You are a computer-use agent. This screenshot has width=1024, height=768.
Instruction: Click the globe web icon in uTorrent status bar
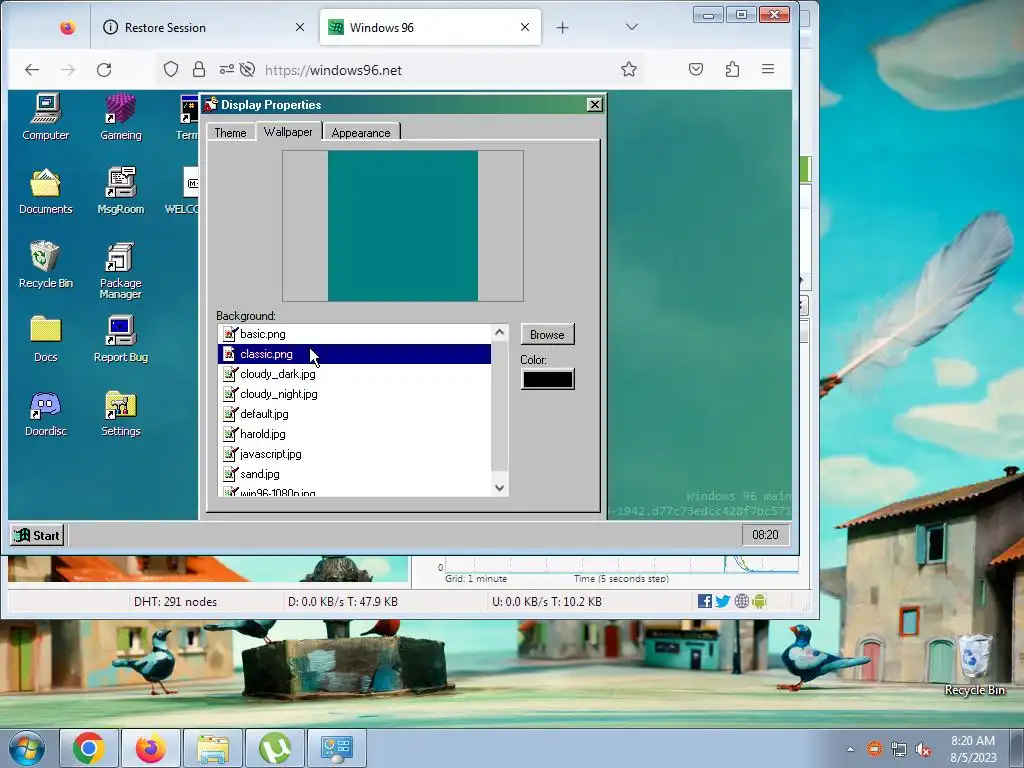[x=741, y=601]
